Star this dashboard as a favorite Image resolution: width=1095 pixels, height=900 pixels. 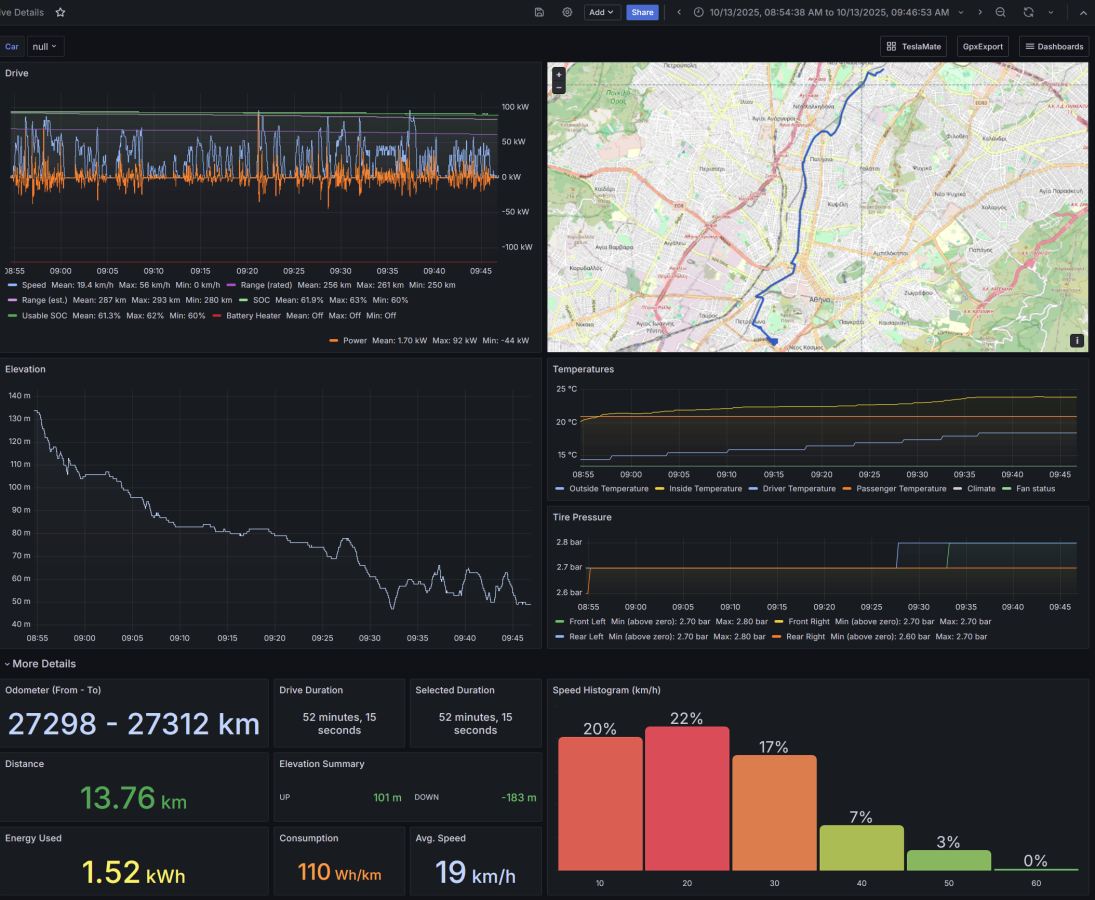60,12
